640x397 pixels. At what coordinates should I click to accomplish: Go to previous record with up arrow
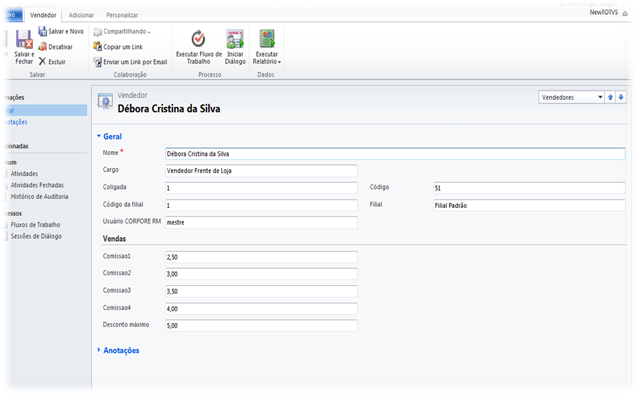point(610,97)
